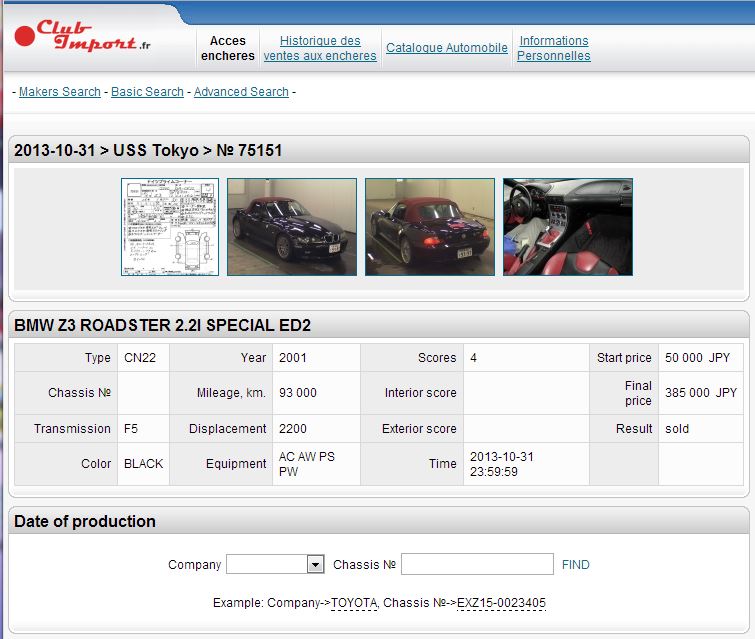View the rear BMW Z3 photo

pyautogui.click(x=429, y=227)
